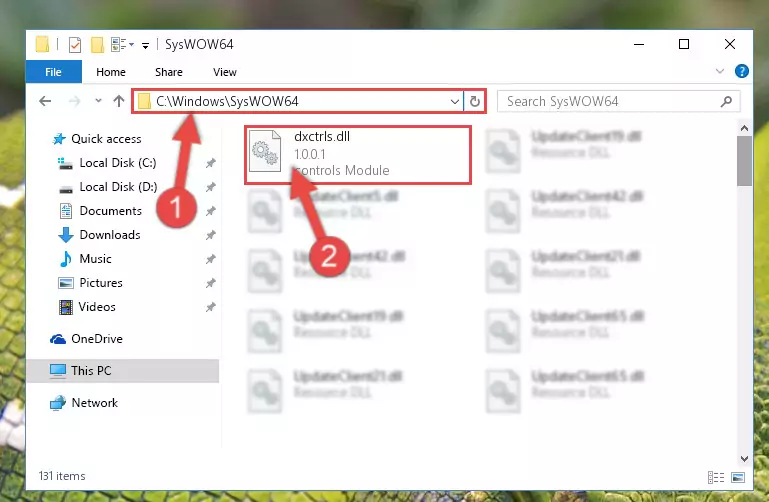This screenshot has height=502, width=769.
Task: Click the dxctrls.dll gear file icon
Action: click(265, 151)
